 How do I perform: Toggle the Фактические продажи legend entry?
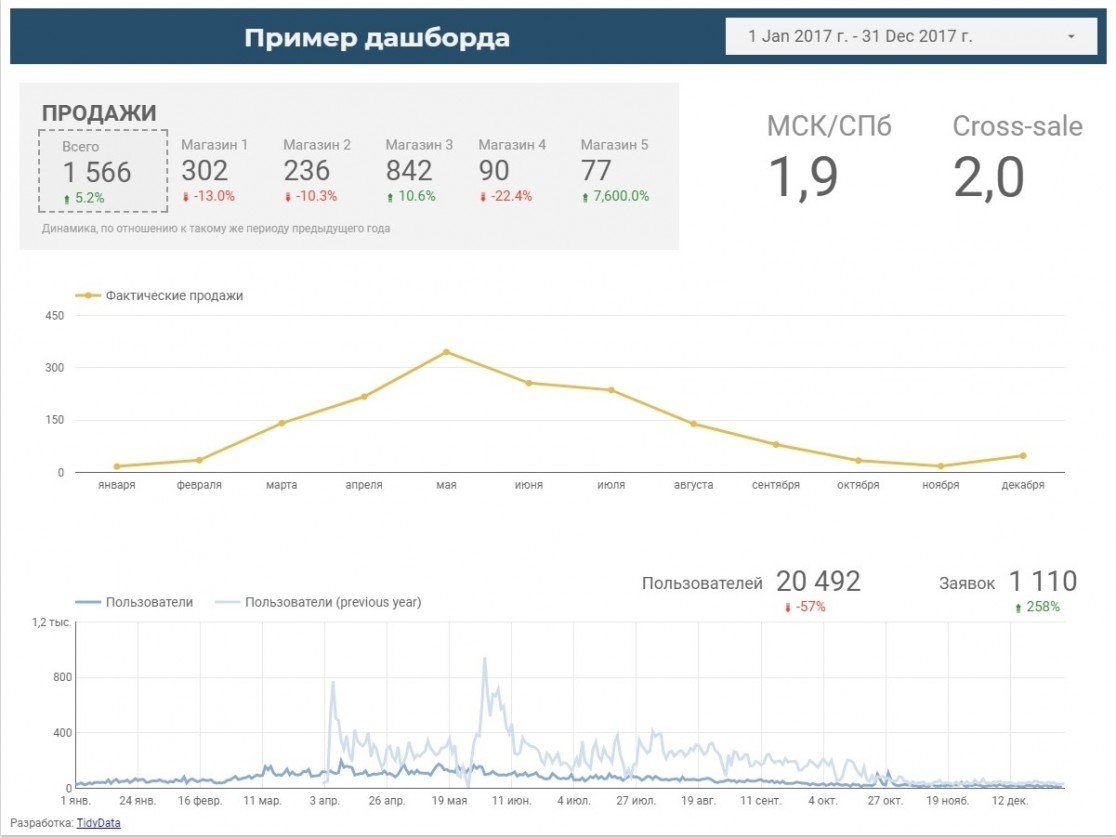[159, 295]
